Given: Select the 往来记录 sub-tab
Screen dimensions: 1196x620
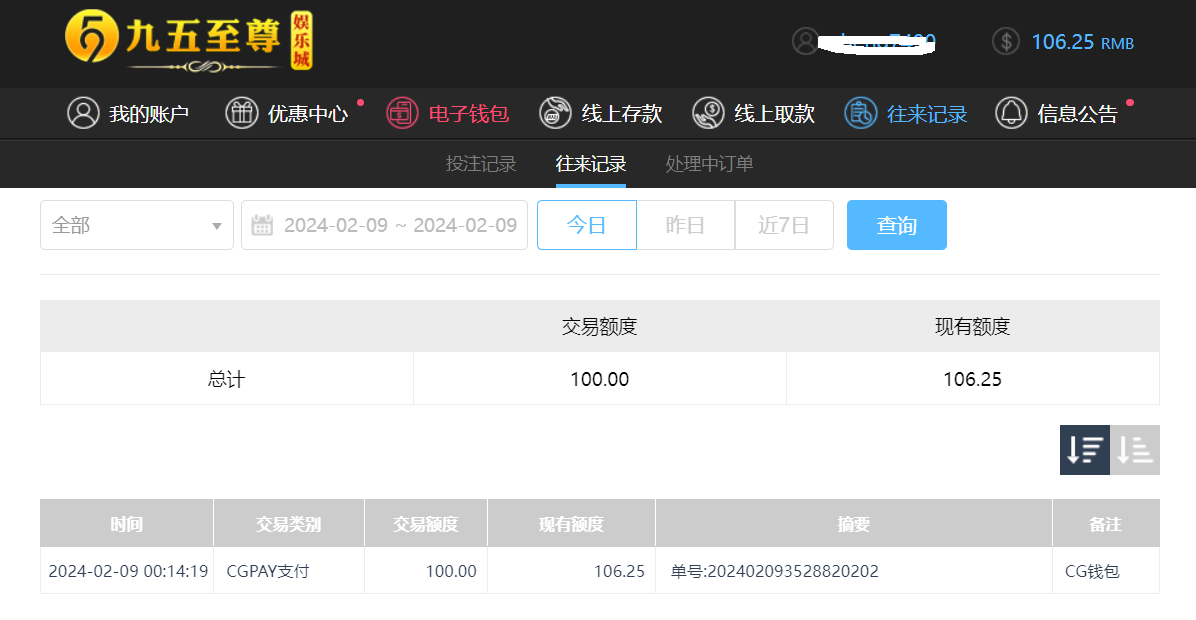Looking at the screenshot, I should pos(591,163).
